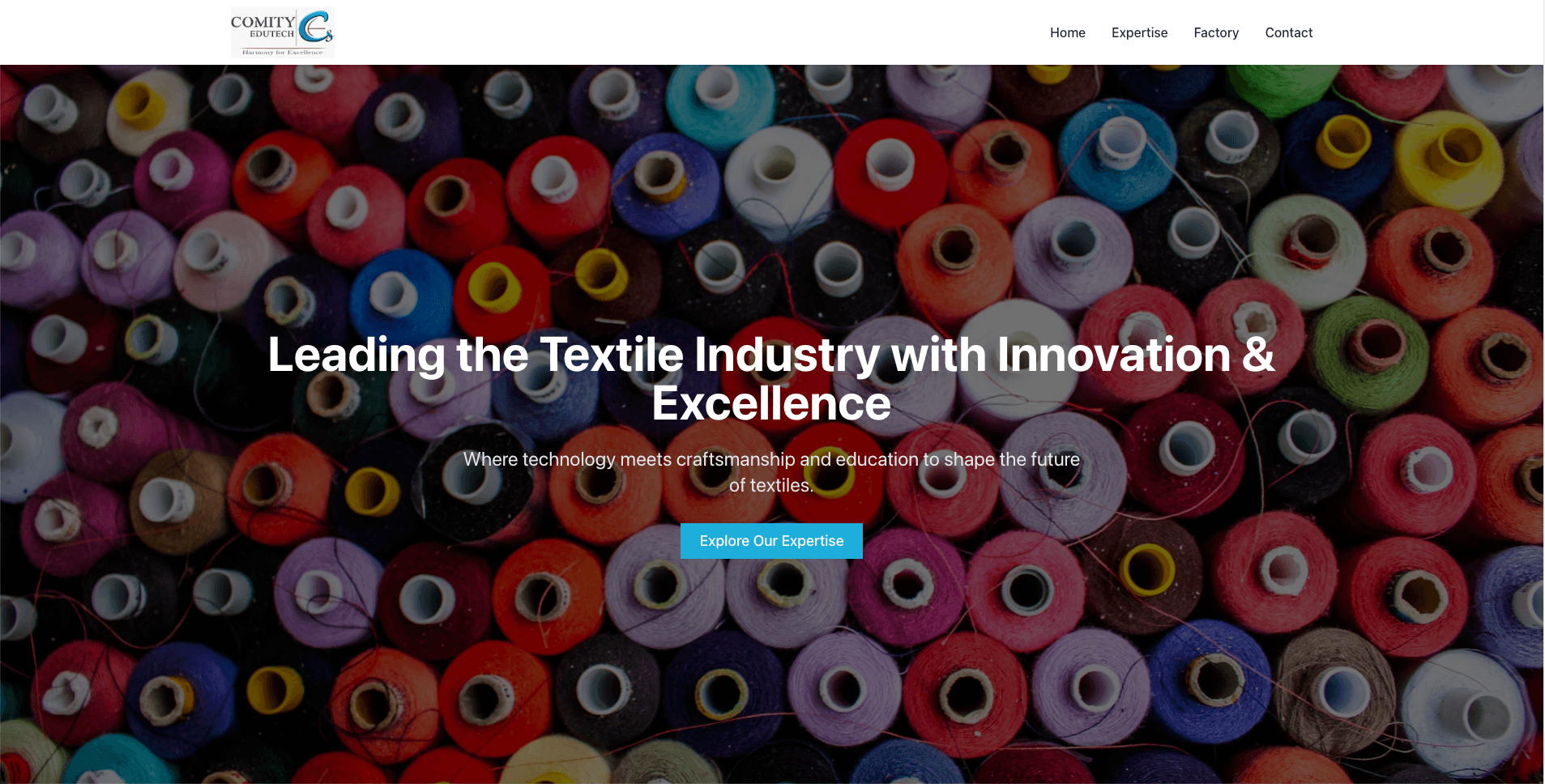Click the word 'Textile' in the headline

coord(612,355)
